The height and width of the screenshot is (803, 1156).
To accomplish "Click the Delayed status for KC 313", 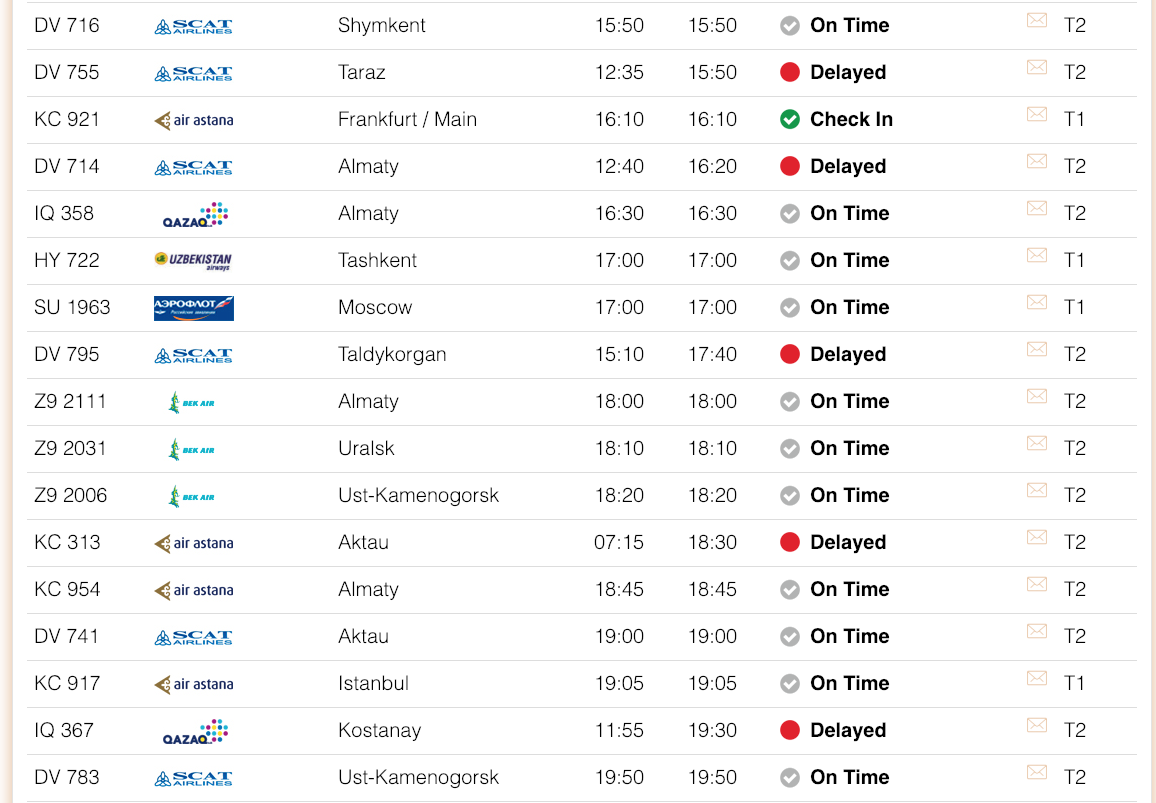I will pyautogui.click(x=848, y=543).
